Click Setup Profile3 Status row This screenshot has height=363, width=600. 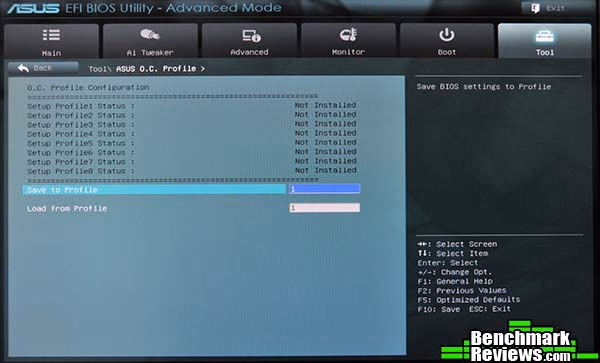tap(191, 124)
